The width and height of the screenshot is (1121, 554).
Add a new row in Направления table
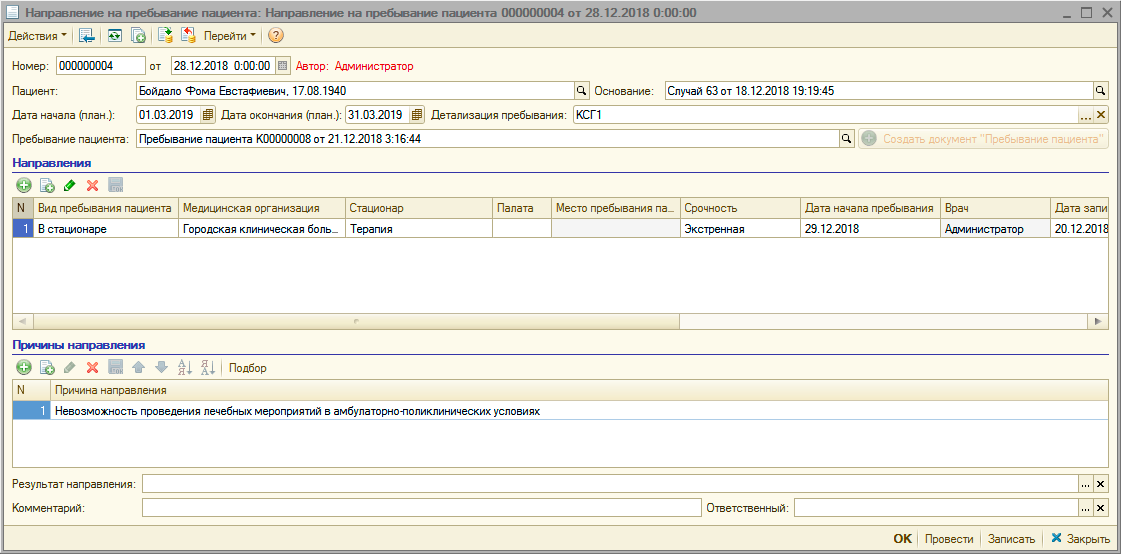(23, 185)
